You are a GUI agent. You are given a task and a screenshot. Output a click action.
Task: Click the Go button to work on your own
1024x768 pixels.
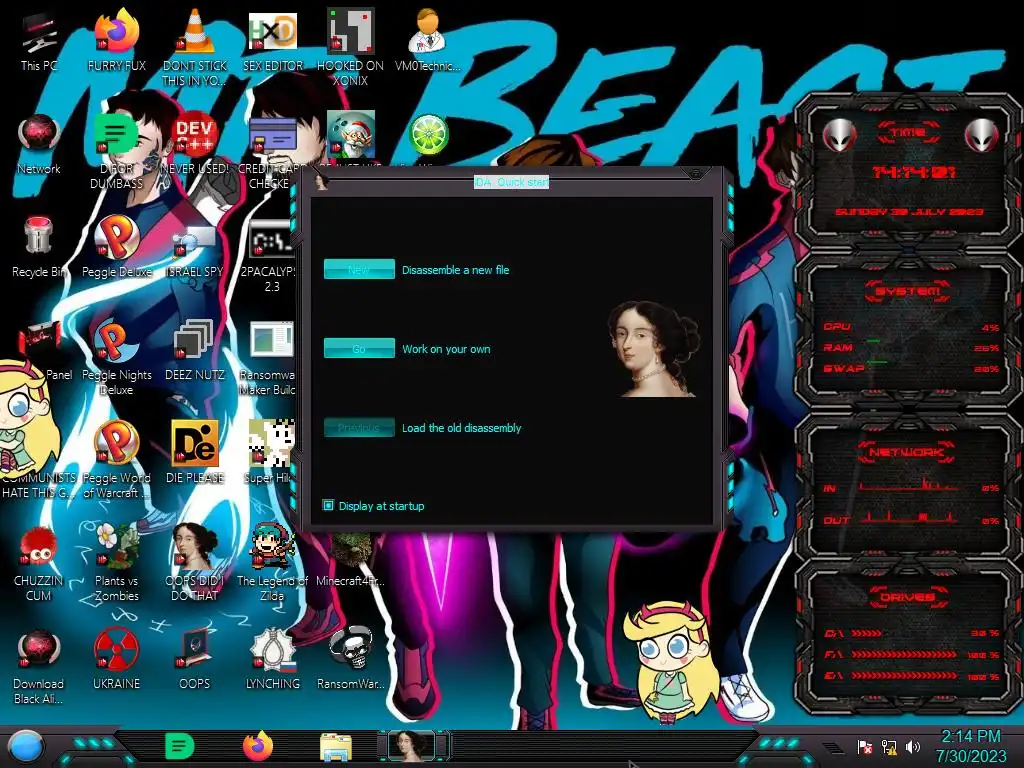[359, 348]
